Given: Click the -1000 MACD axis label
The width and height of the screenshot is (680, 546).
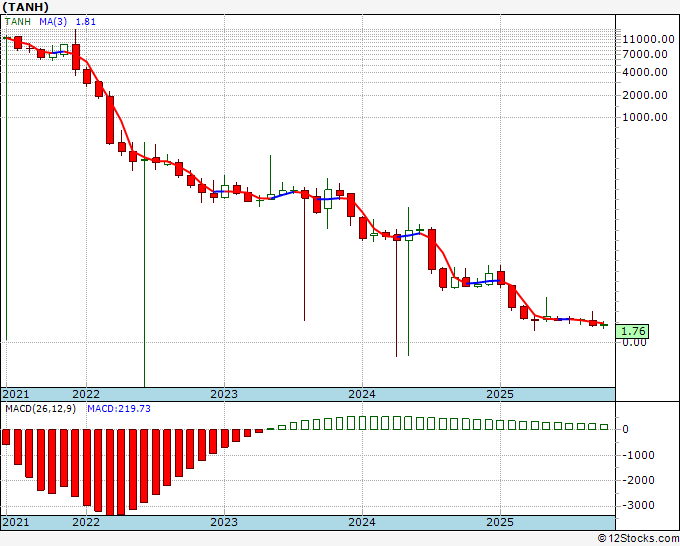Looking at the screenshot, I should tap(638, 455).
